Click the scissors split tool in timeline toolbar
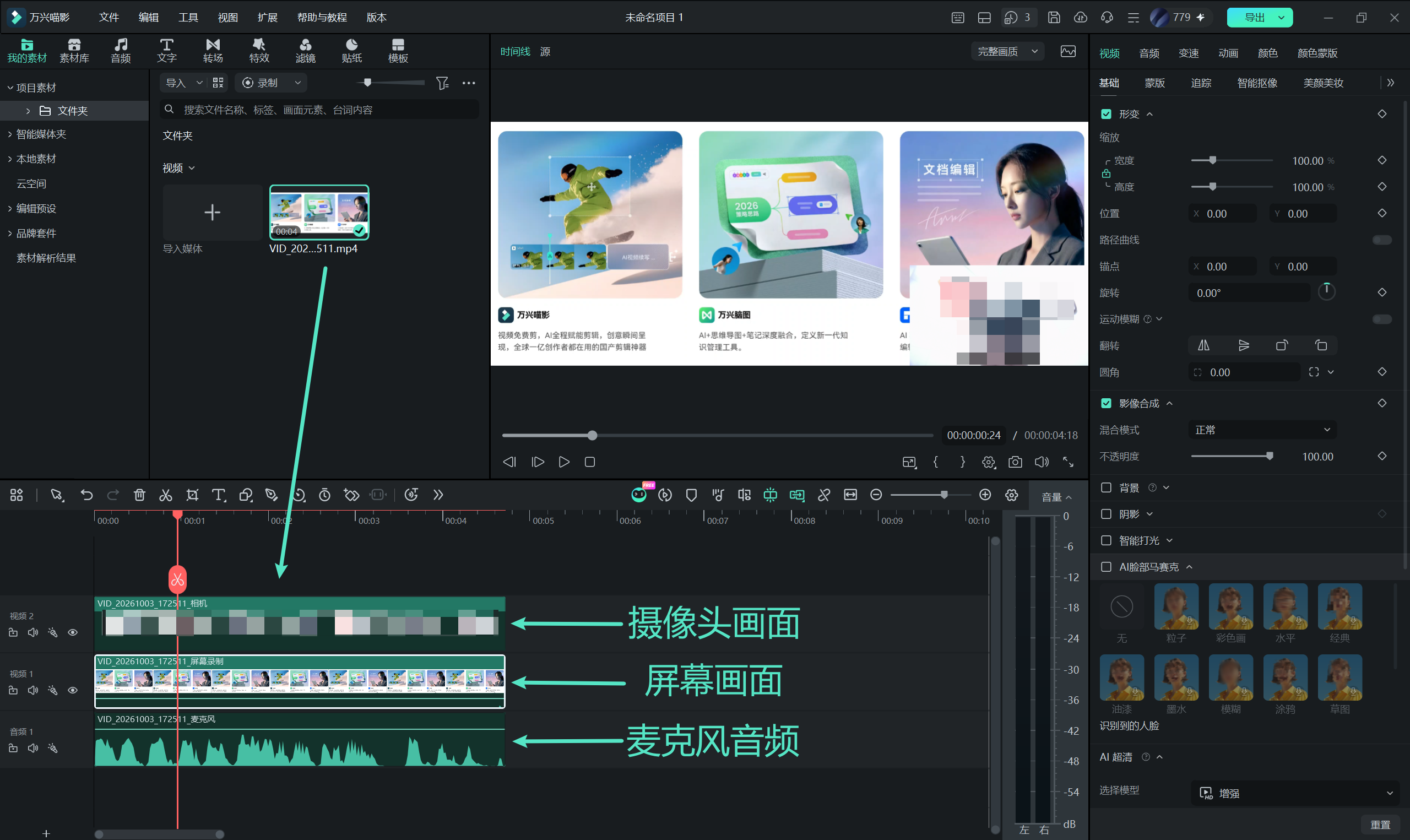The height and width of the screenshot is (840, 1410). pos(165,495)
